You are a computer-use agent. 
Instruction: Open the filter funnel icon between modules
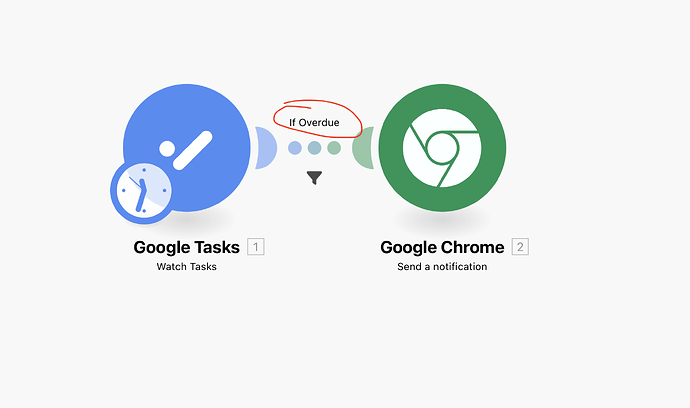tap(314, 177)
